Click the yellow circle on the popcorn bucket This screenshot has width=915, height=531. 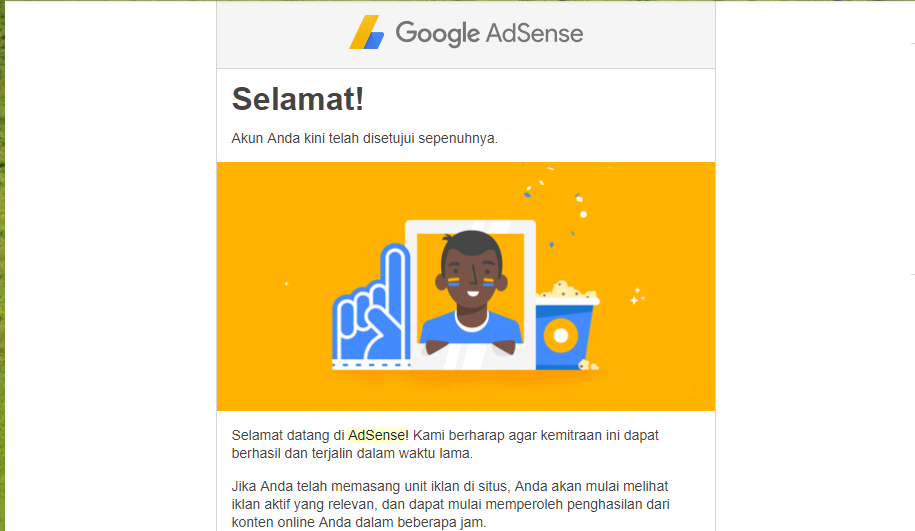point(561,336)
